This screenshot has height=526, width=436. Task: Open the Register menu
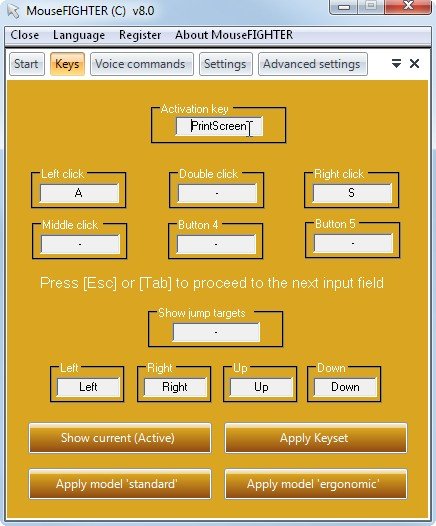pos(140,35)
